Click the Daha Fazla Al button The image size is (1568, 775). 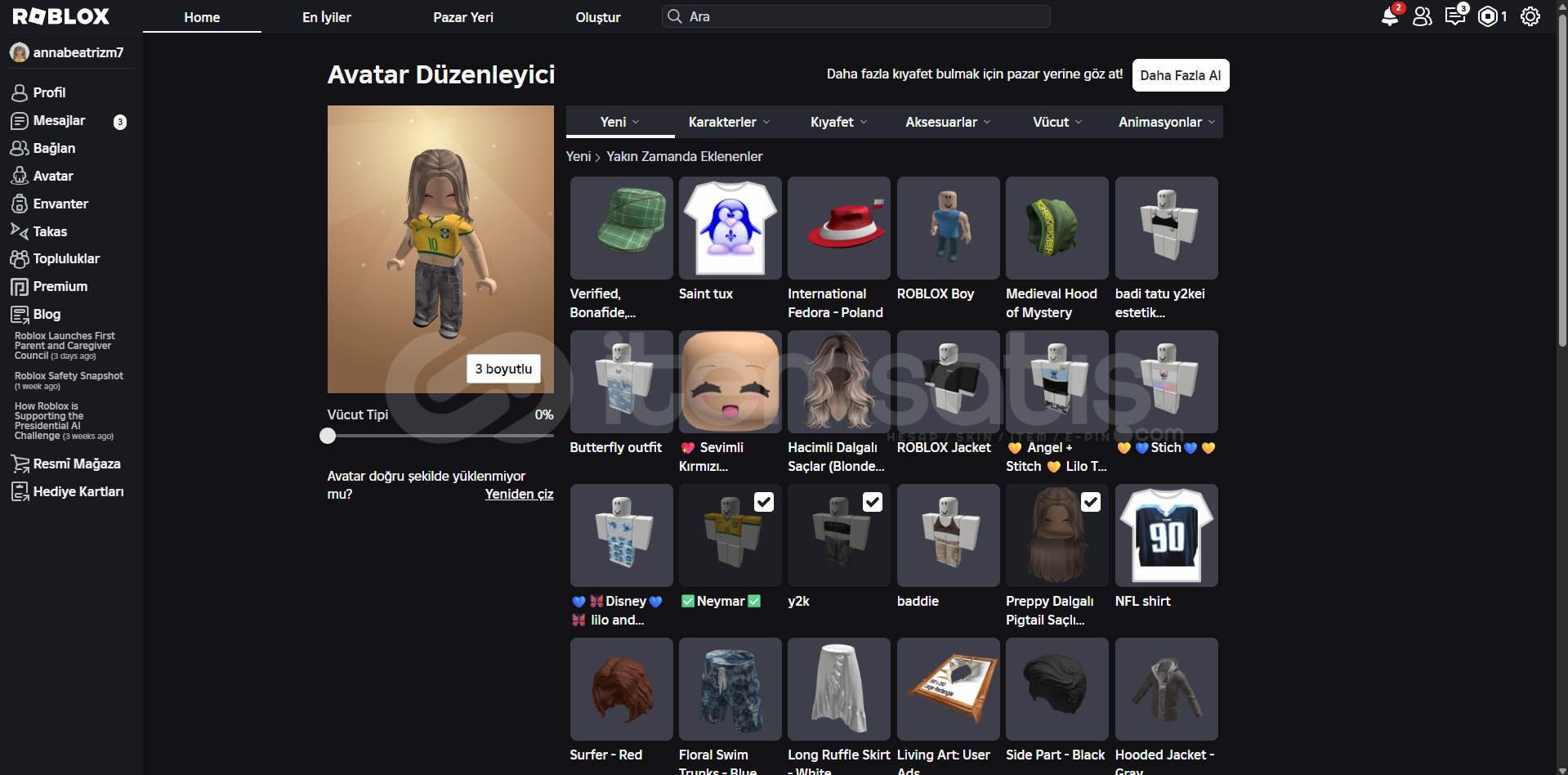pyautogui.click(x=1180, y=75)
